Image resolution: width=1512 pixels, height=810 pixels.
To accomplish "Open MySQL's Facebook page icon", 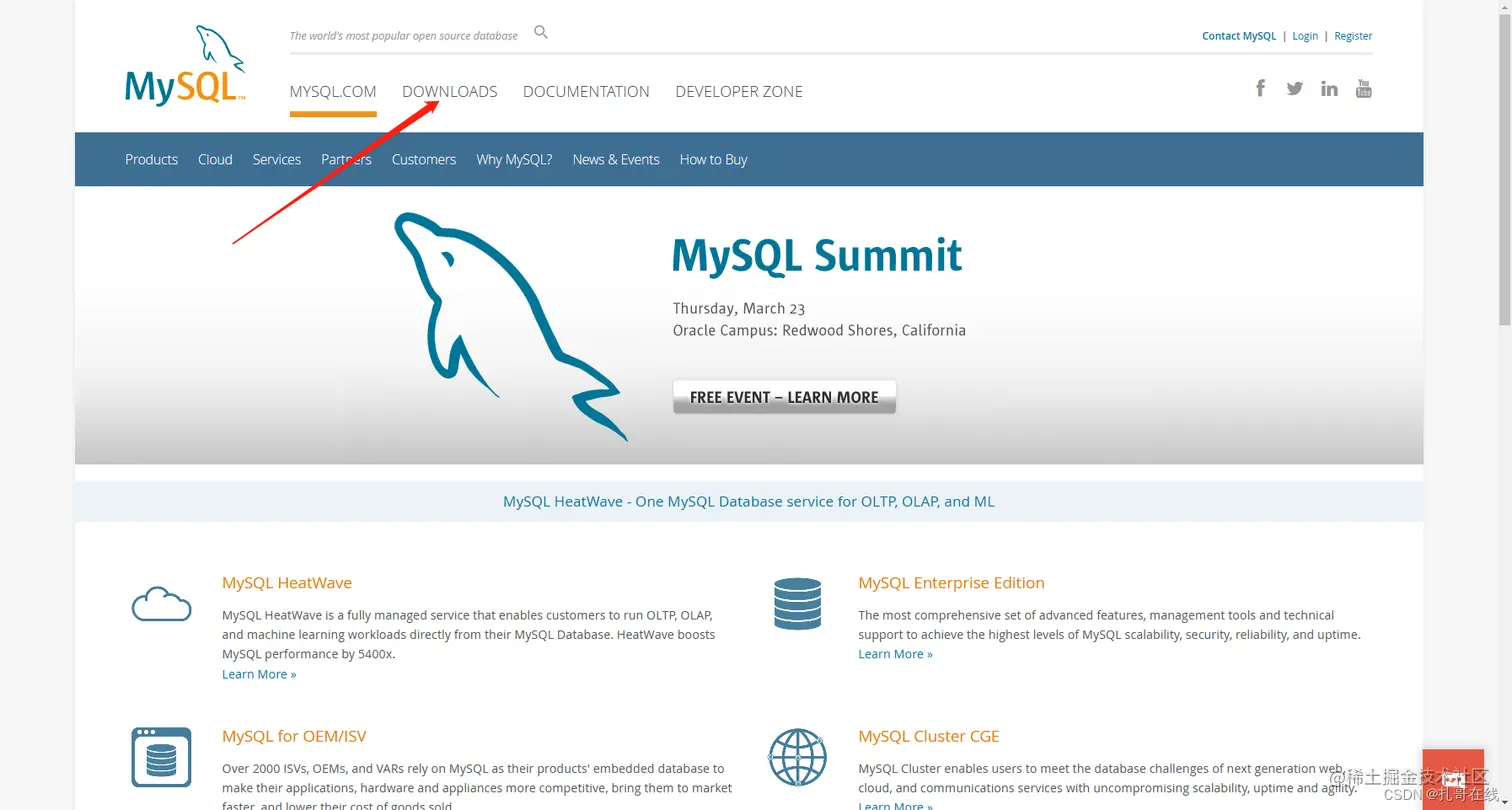I will click(x=1260, y=88).
